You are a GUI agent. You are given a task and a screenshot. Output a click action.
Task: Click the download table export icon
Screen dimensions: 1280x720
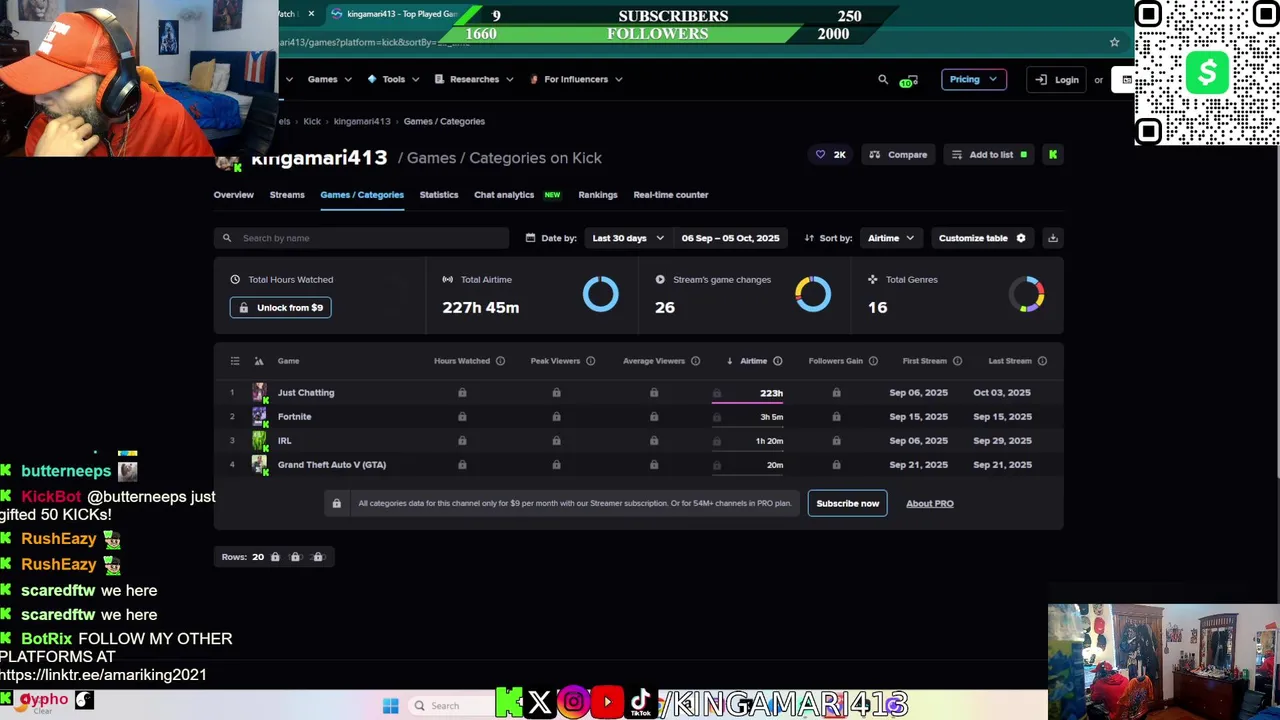point(1052,238)
